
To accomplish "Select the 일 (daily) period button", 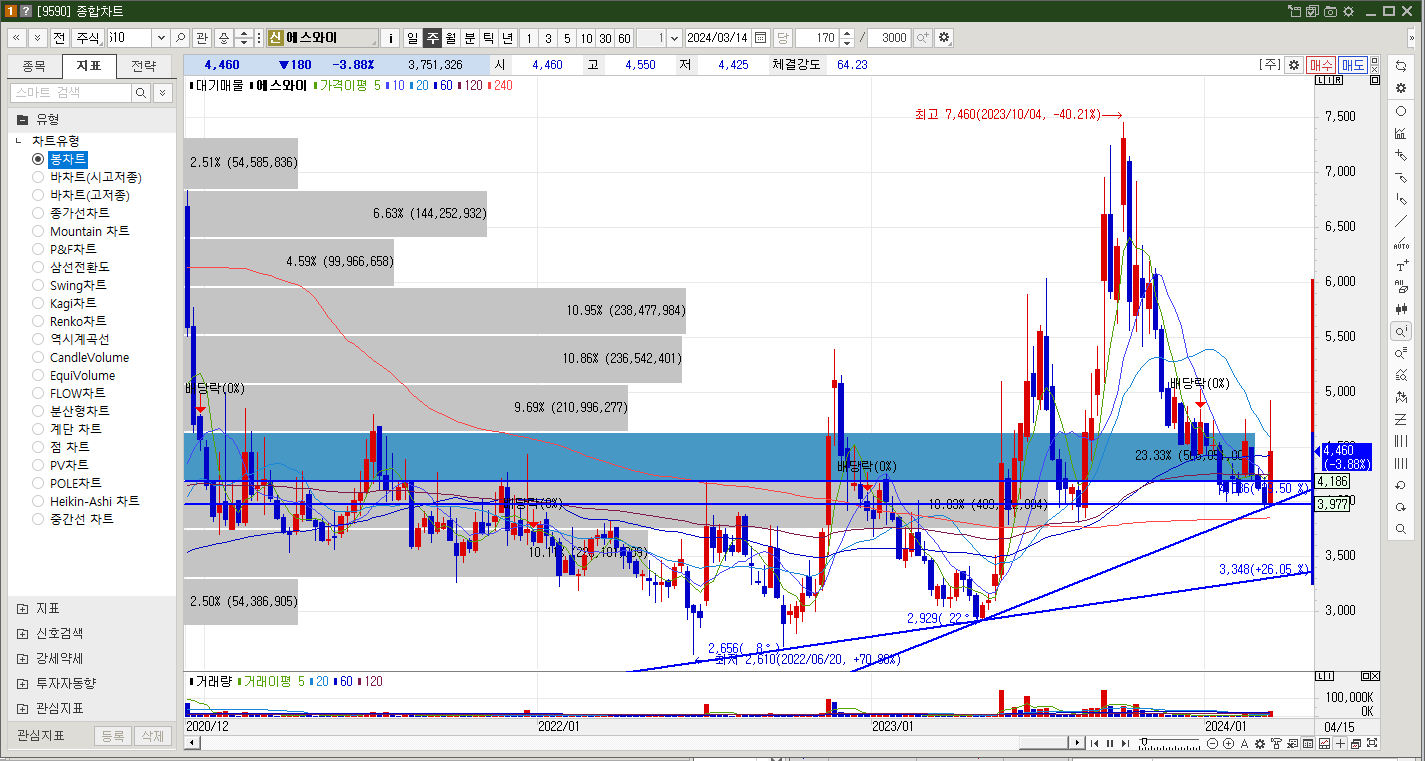I will coord(412,37).
